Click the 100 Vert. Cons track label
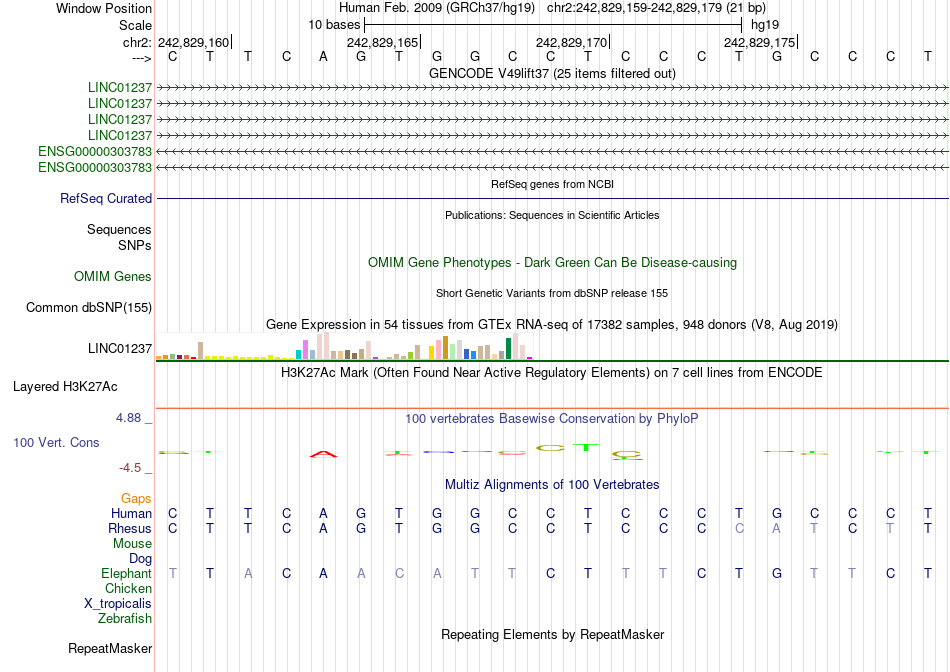The width and height of the screenshot is (950, 672). click(x=56, y=442)
